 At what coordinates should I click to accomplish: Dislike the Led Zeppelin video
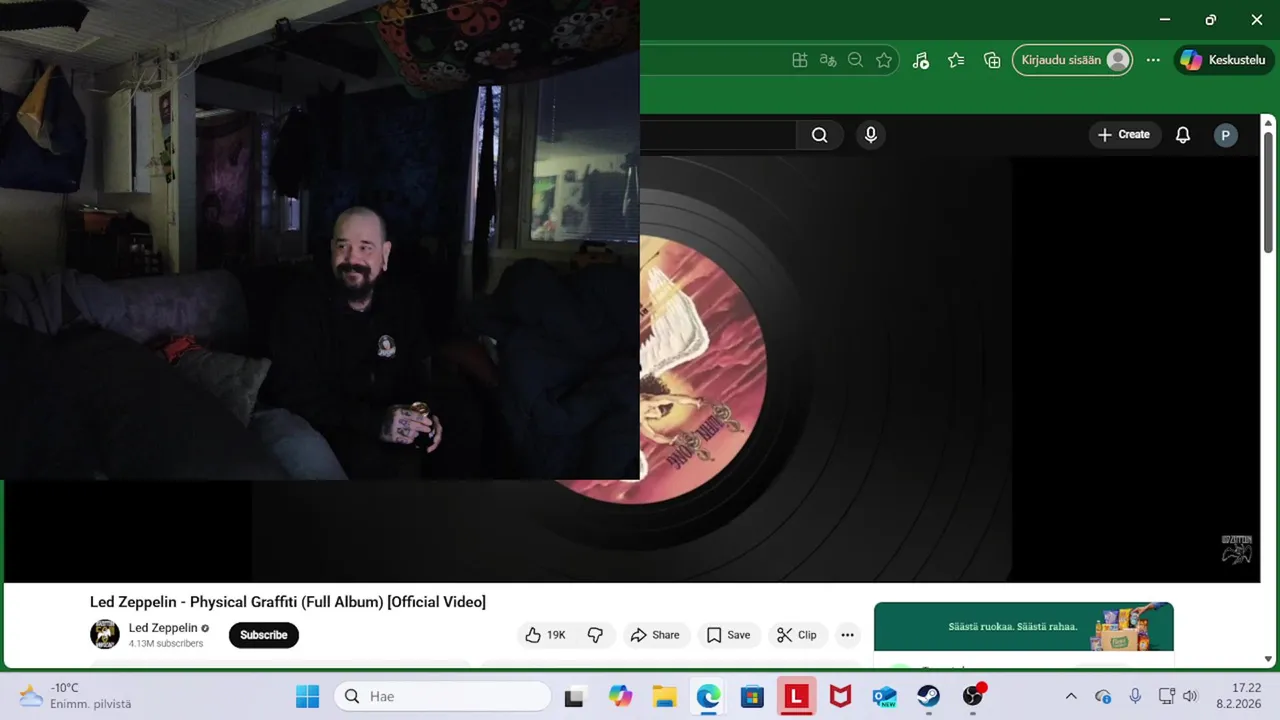tap(595, 635)
